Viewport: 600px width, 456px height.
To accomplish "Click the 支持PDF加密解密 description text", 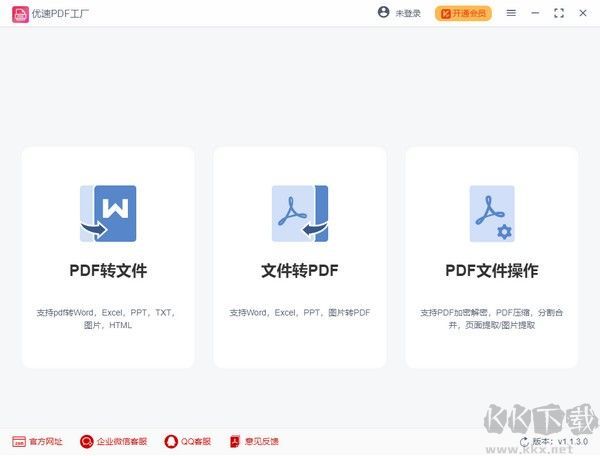I will [x=492, y=319].
